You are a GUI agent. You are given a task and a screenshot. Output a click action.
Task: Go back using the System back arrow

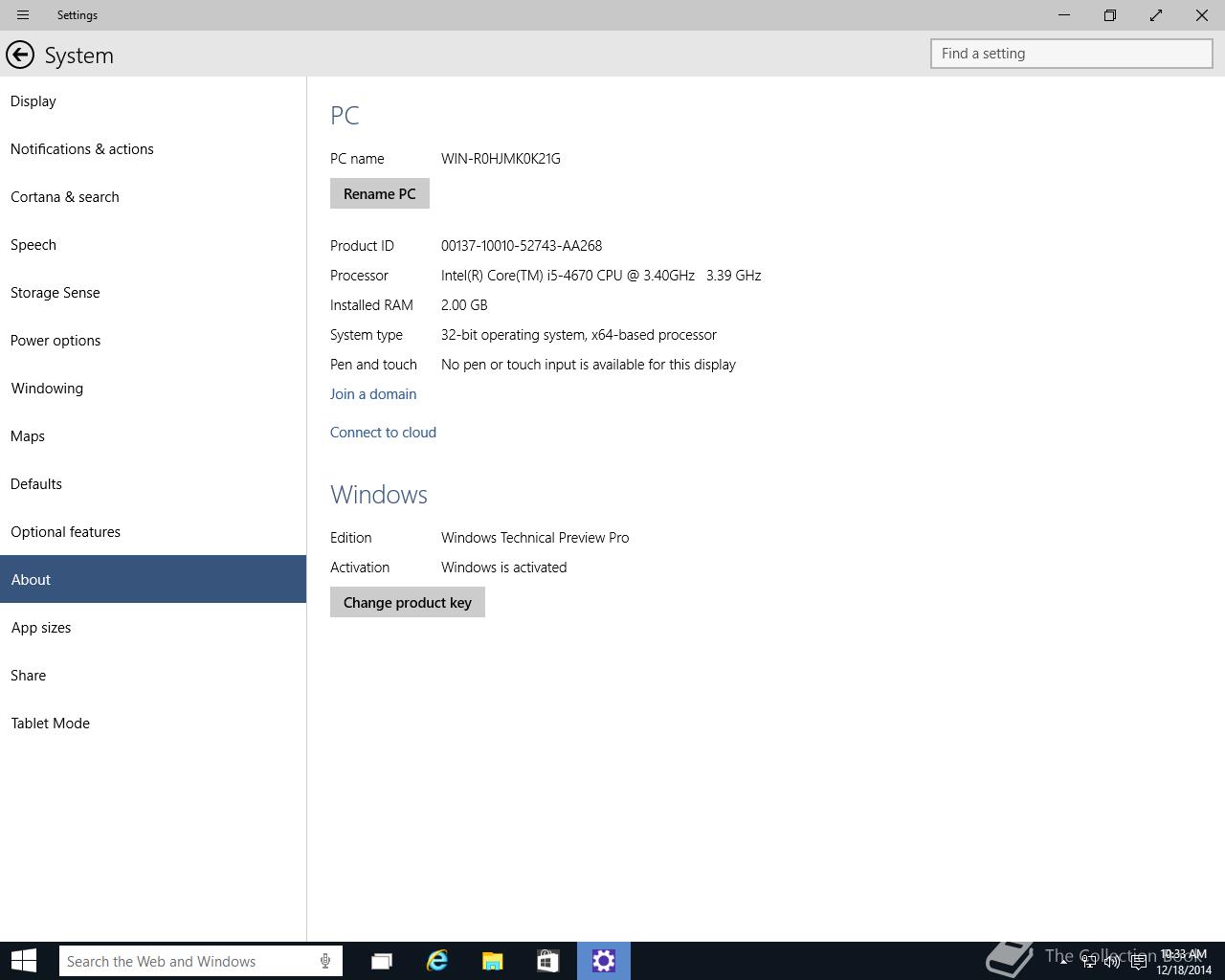[x=20, y=55]
